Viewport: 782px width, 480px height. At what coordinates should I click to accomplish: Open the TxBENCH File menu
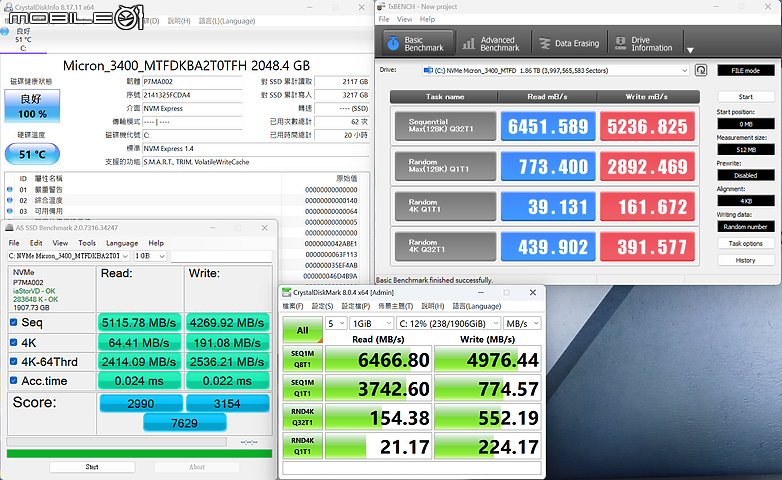tap(384, 19)
